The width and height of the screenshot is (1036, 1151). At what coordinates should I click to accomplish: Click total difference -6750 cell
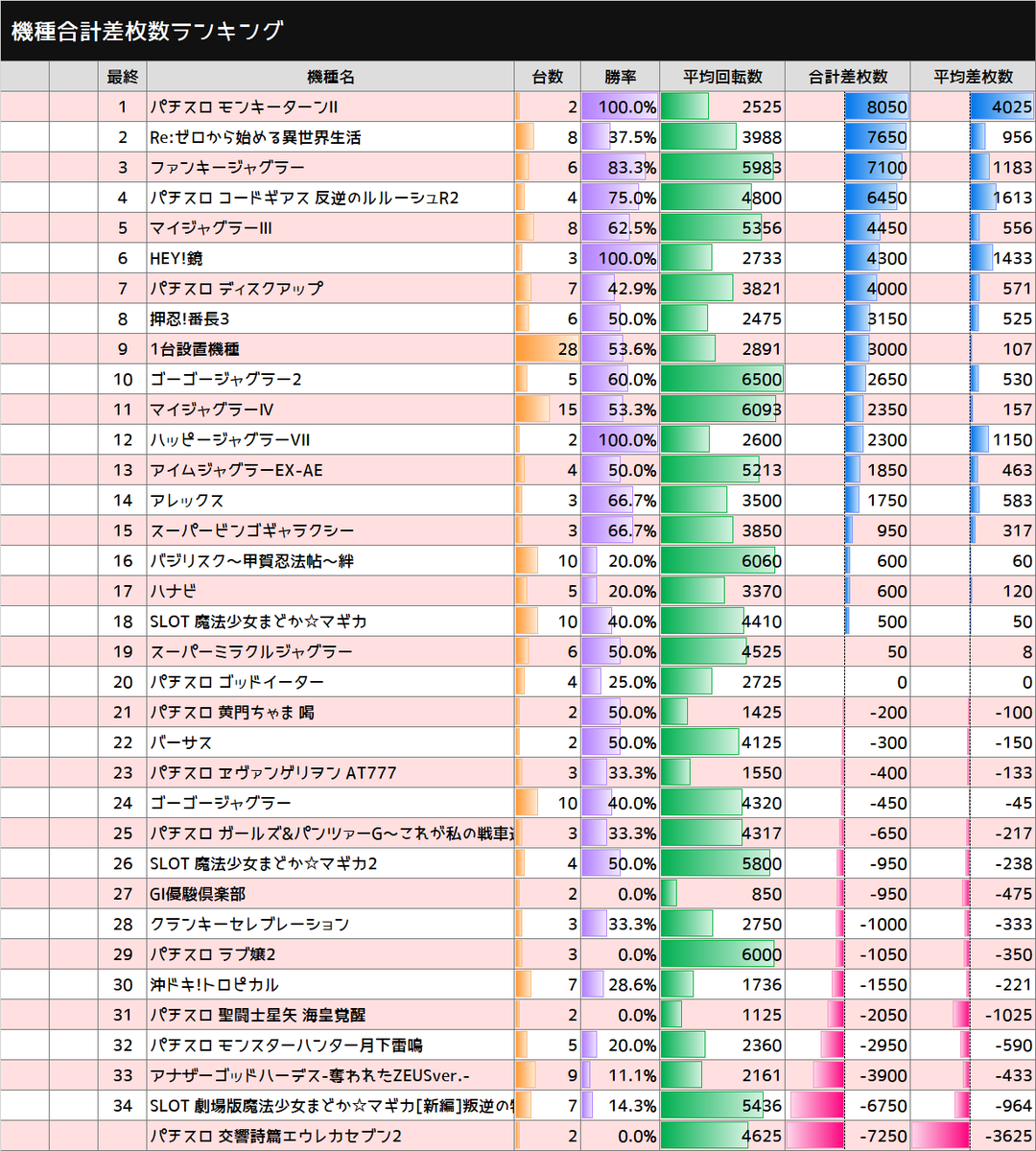[x=848, y=1105]
